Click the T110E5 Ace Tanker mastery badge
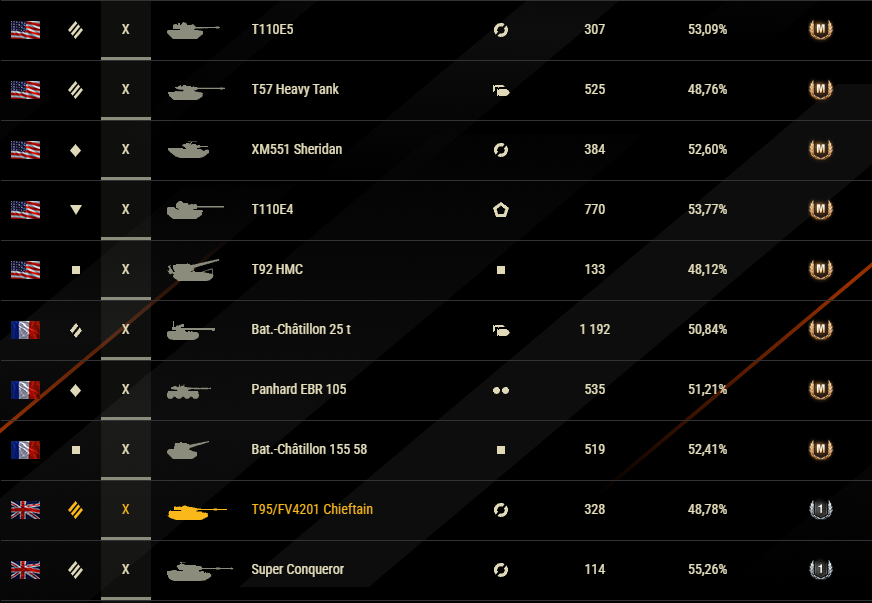 [820, 29]
